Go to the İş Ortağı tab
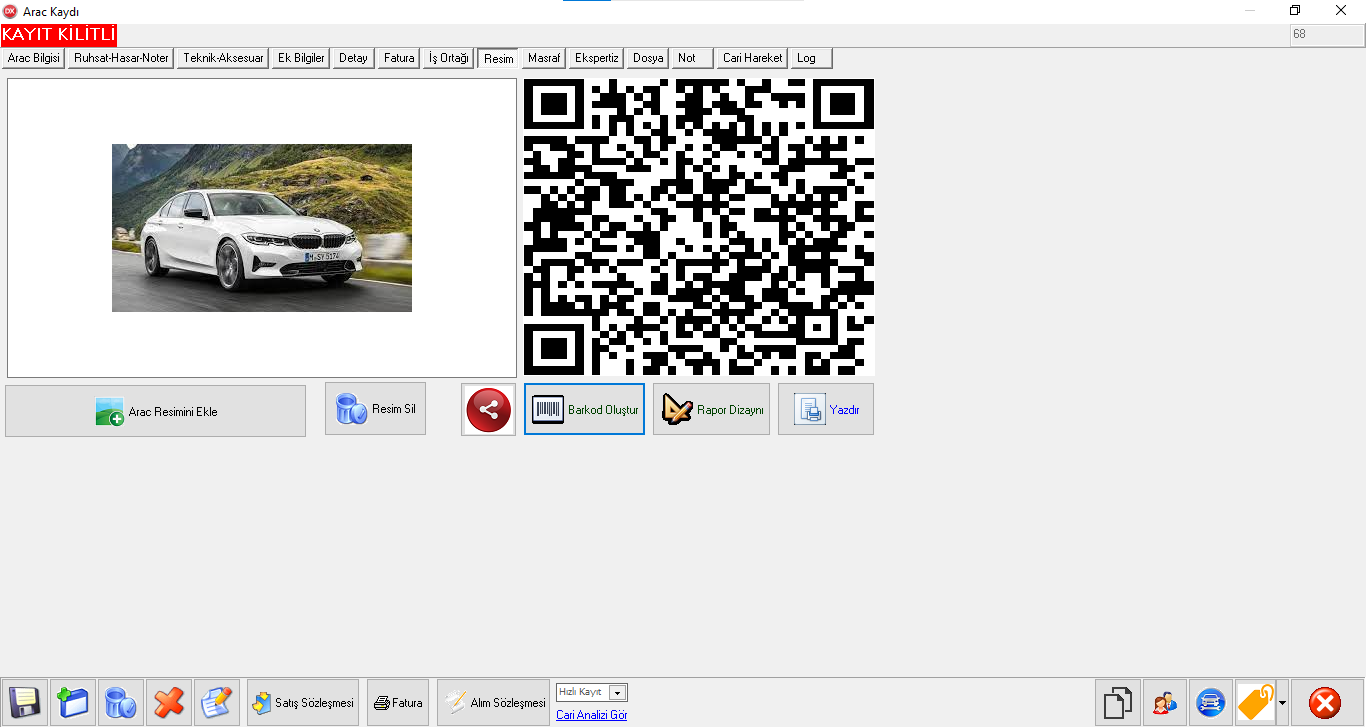1366x727 pixels. coord(448,58)
